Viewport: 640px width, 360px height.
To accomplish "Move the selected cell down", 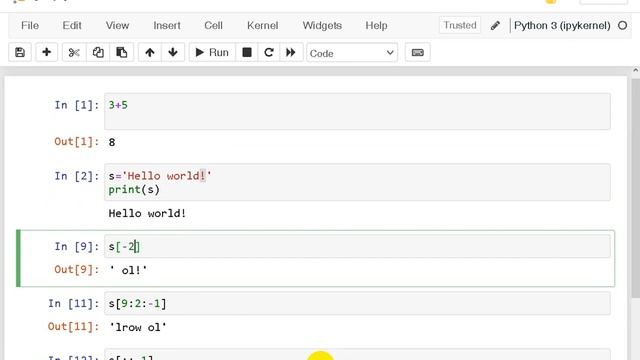I will click(173, 53).
